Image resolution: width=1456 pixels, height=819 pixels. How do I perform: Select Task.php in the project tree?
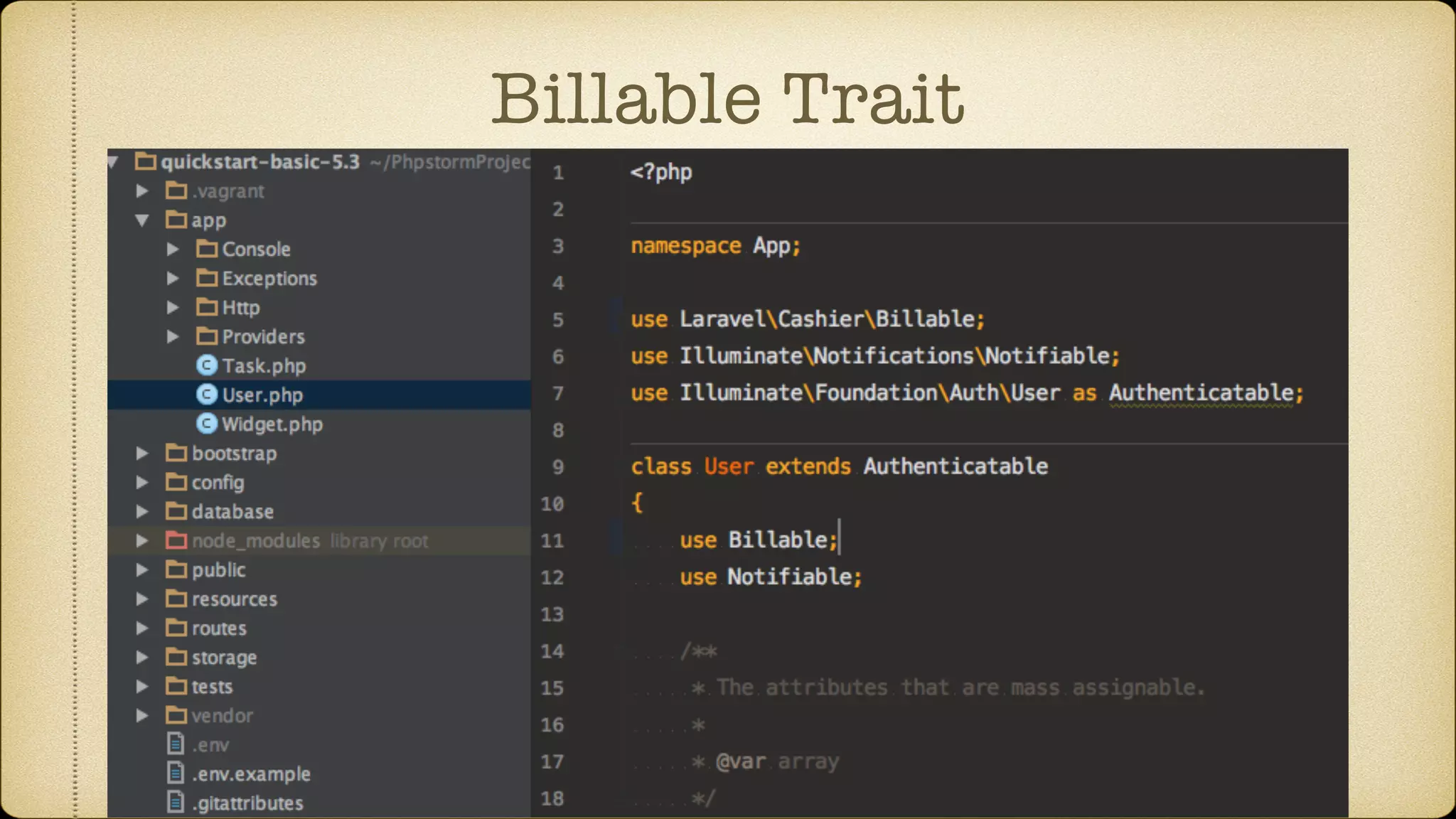click(264, 366)
